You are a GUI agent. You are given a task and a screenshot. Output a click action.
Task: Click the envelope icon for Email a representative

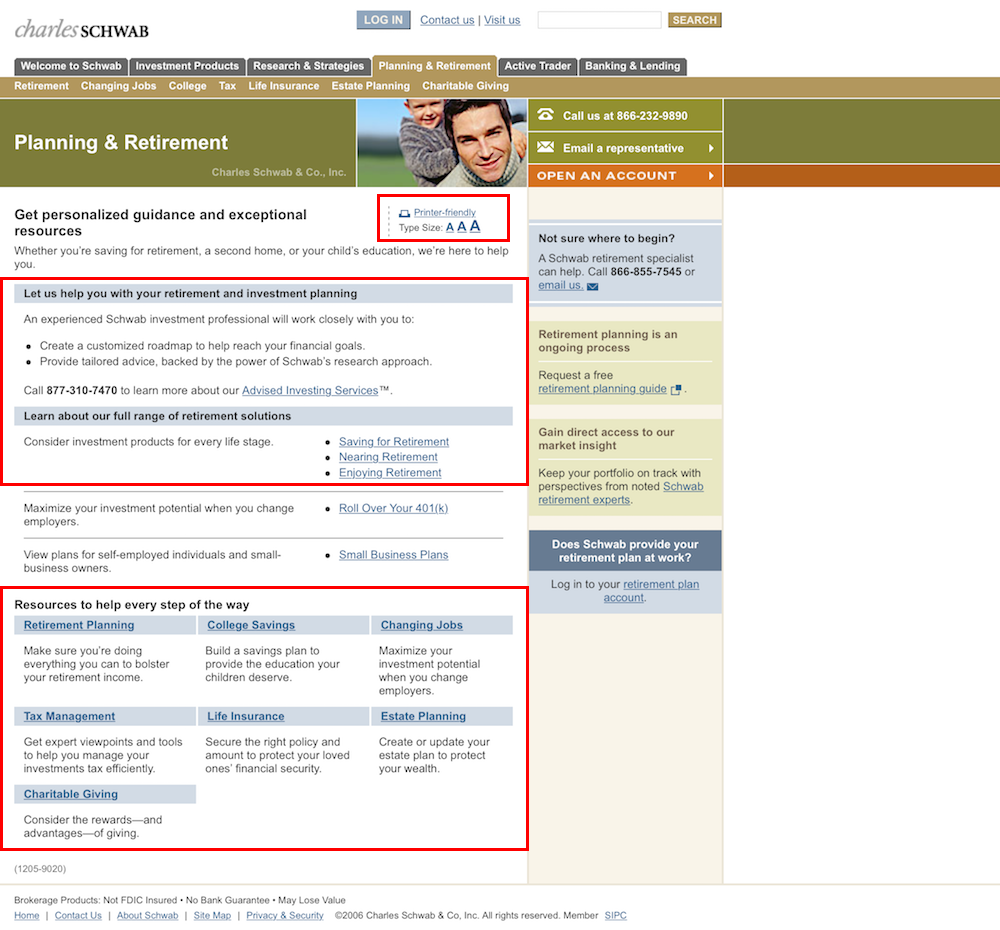coord(545,147)
